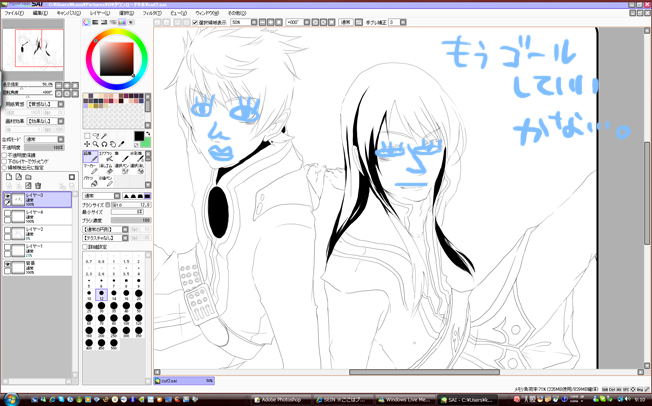
Task: Enable the 不透明度保護 checkbox
Action: coord(5,155)
